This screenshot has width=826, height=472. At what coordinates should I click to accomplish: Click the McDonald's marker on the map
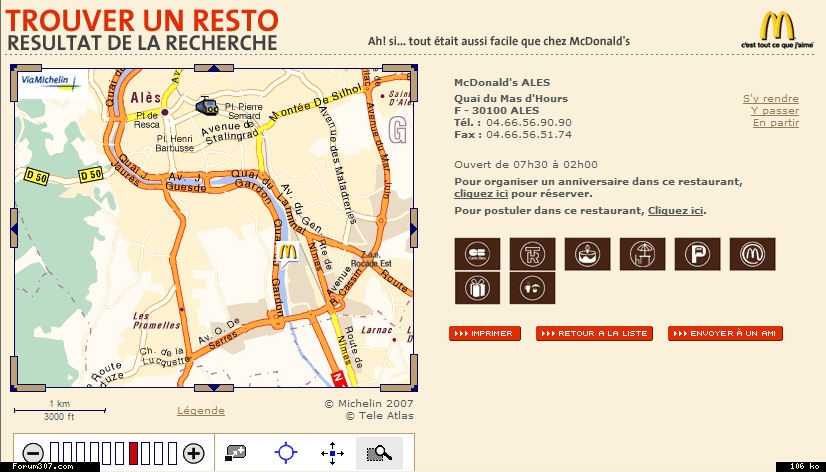point(287,253)
